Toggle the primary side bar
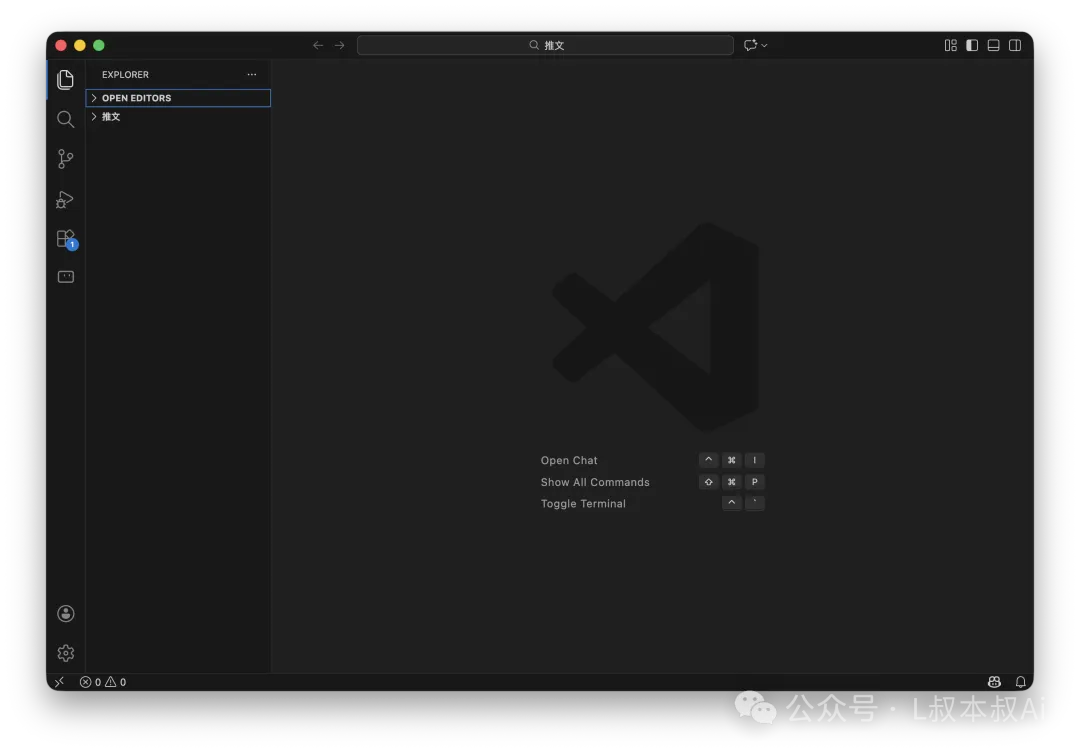 (972, 45)
